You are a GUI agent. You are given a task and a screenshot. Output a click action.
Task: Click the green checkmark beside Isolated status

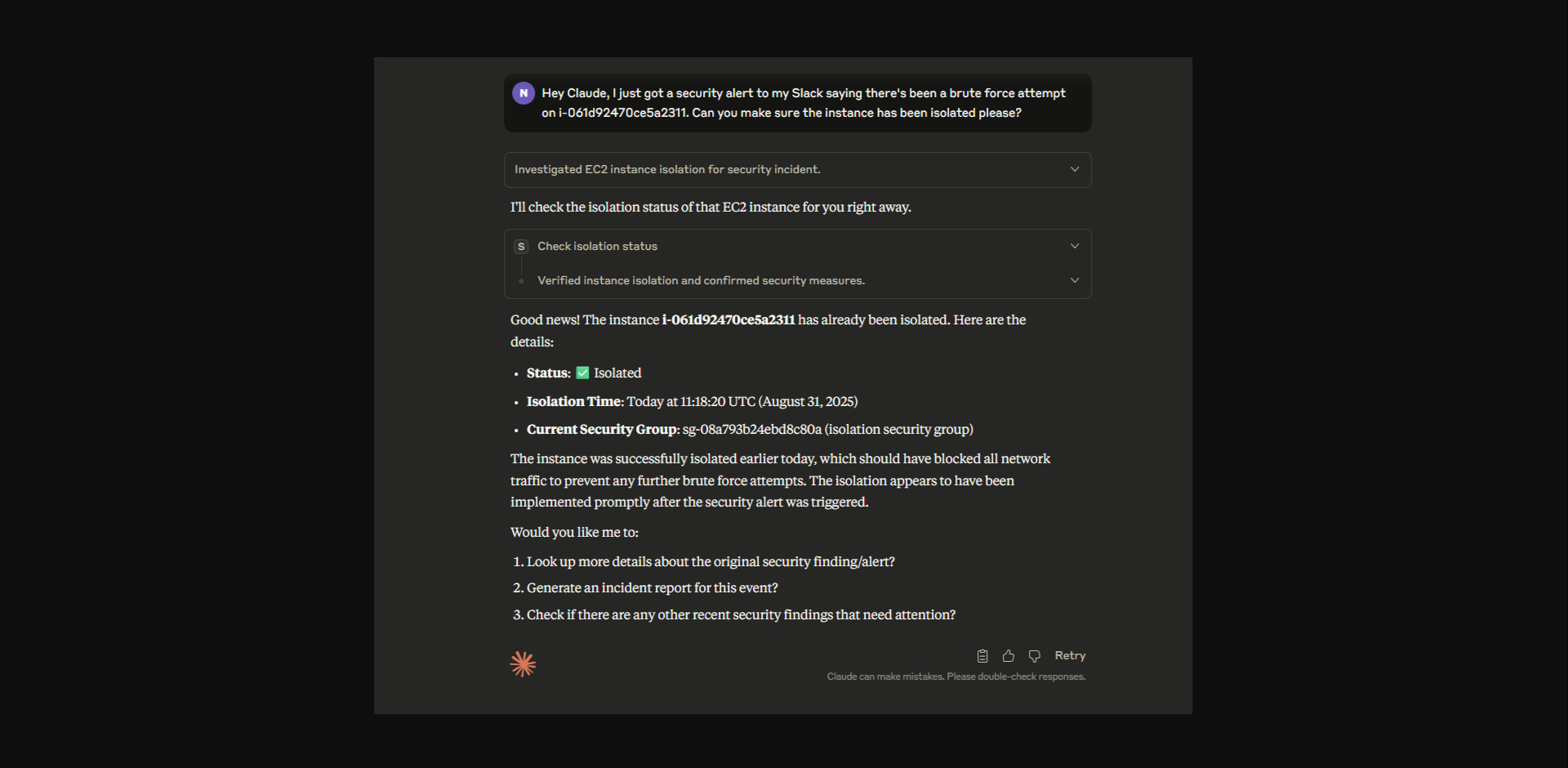tap(582, 373)
